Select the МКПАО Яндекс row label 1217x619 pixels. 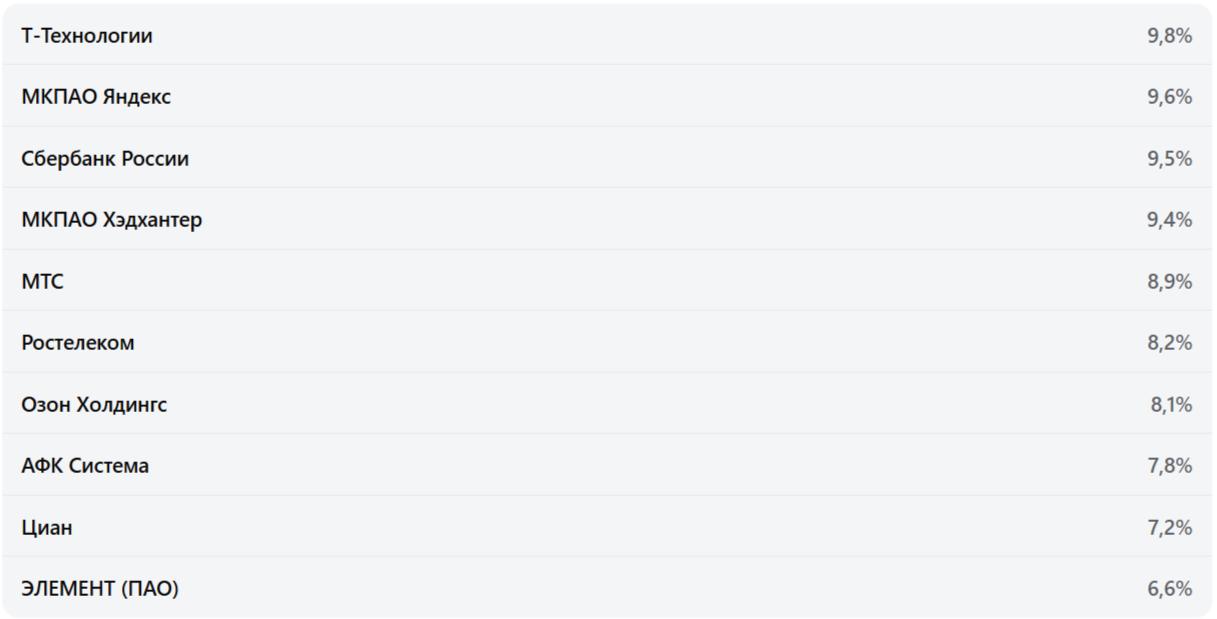click(96, 97)
